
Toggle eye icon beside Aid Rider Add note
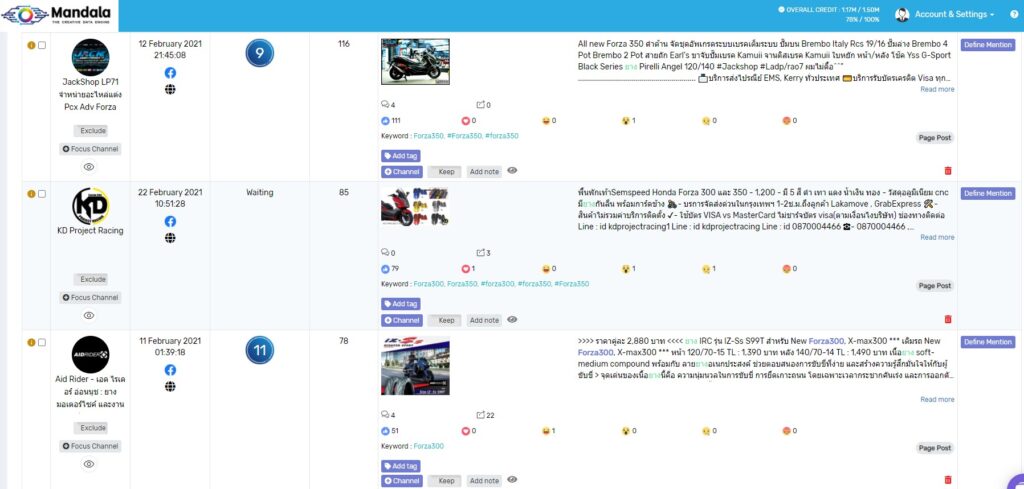(513, 480)
